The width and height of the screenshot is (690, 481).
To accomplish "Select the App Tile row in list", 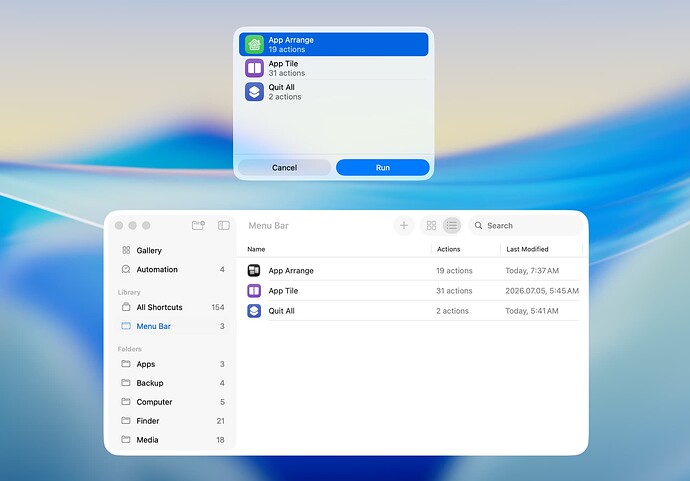I will (x=412, y=291).
